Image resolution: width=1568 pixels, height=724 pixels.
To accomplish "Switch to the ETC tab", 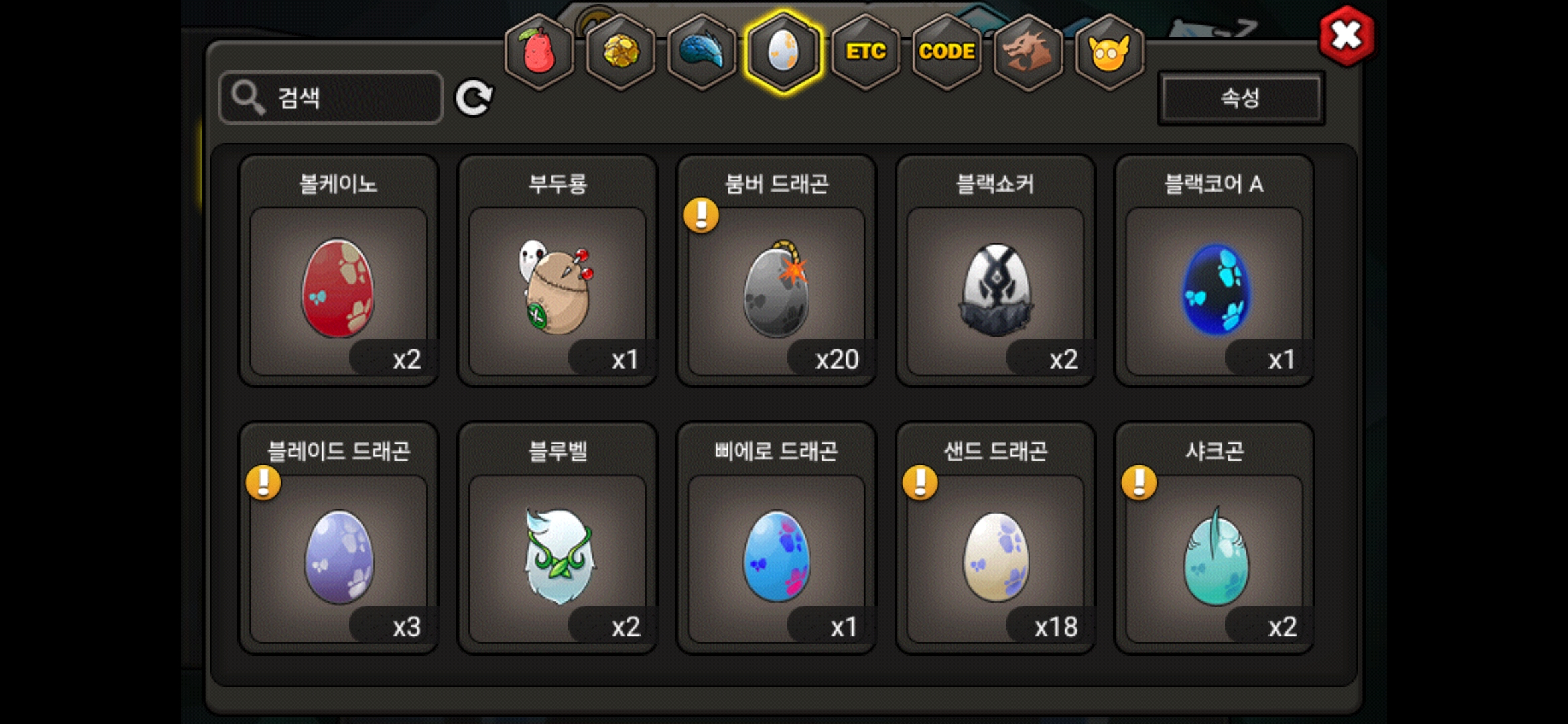I will pos(866,52).
